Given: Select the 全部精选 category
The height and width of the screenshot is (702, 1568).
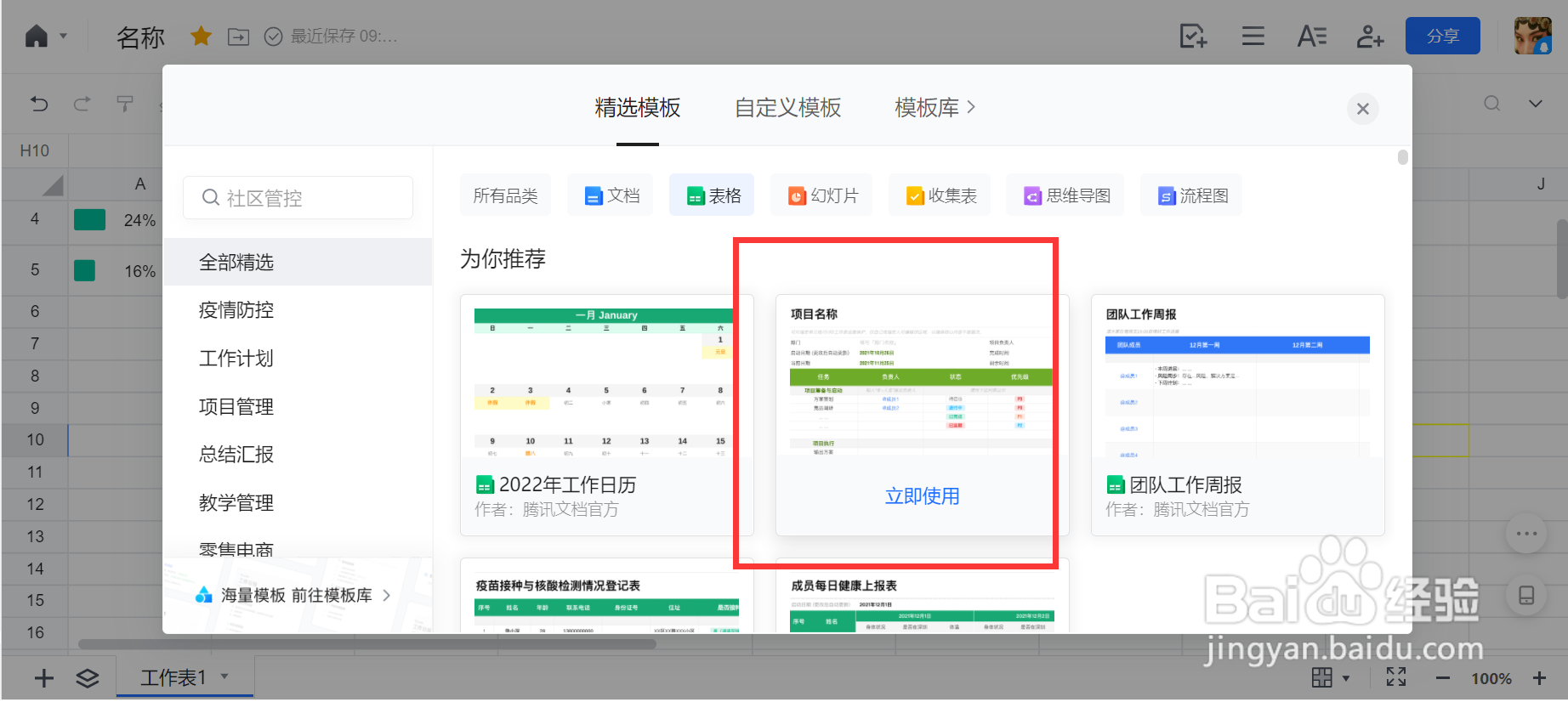Looking at the screenshot, I should click(x=298, y=262).
